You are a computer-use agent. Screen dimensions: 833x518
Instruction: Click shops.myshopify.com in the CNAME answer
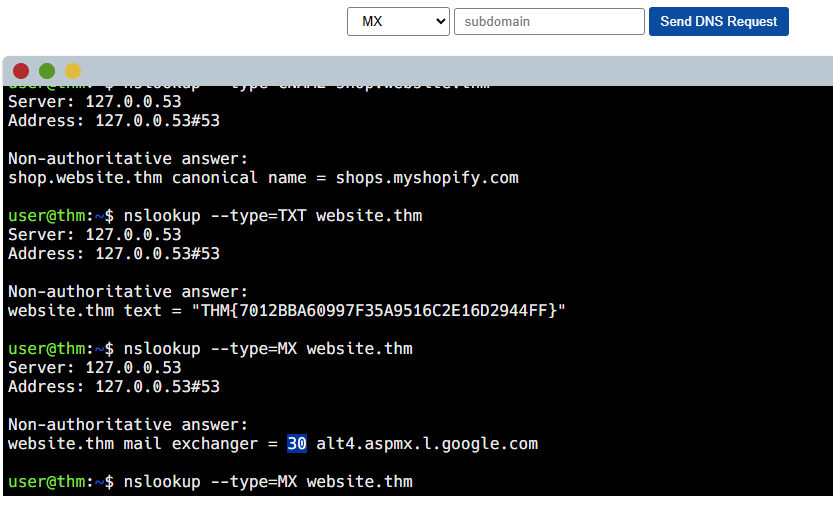coord(427,178)
